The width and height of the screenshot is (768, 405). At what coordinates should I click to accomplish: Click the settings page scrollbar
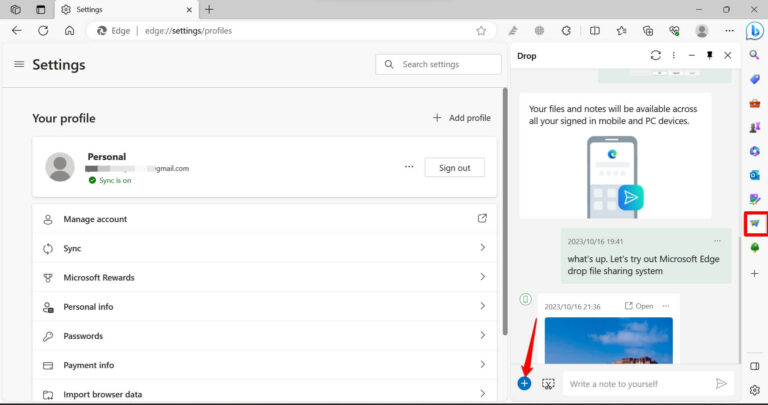click(504, 212)
